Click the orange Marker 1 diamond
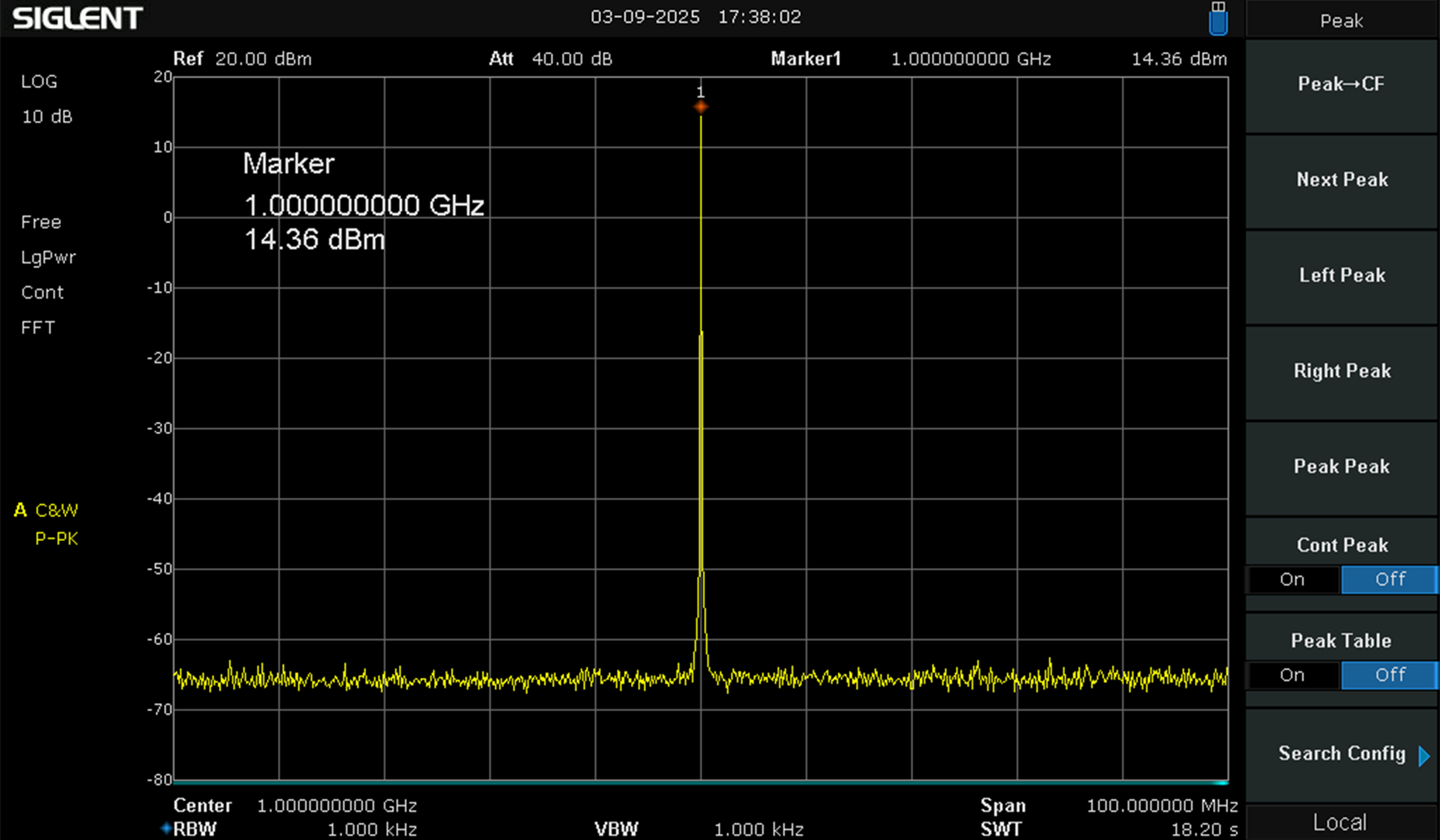Image resolution: width=1440 pixels, height=840 pixels. tap(701, 107)
